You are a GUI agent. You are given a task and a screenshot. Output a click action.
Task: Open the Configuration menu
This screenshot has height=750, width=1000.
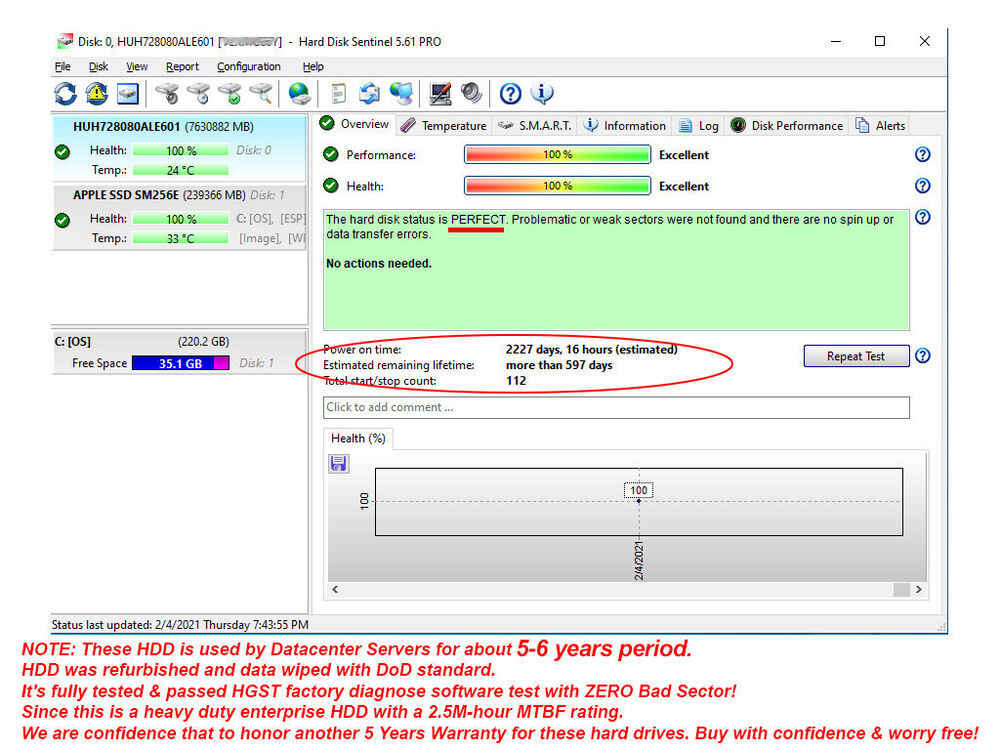(249, 66)
